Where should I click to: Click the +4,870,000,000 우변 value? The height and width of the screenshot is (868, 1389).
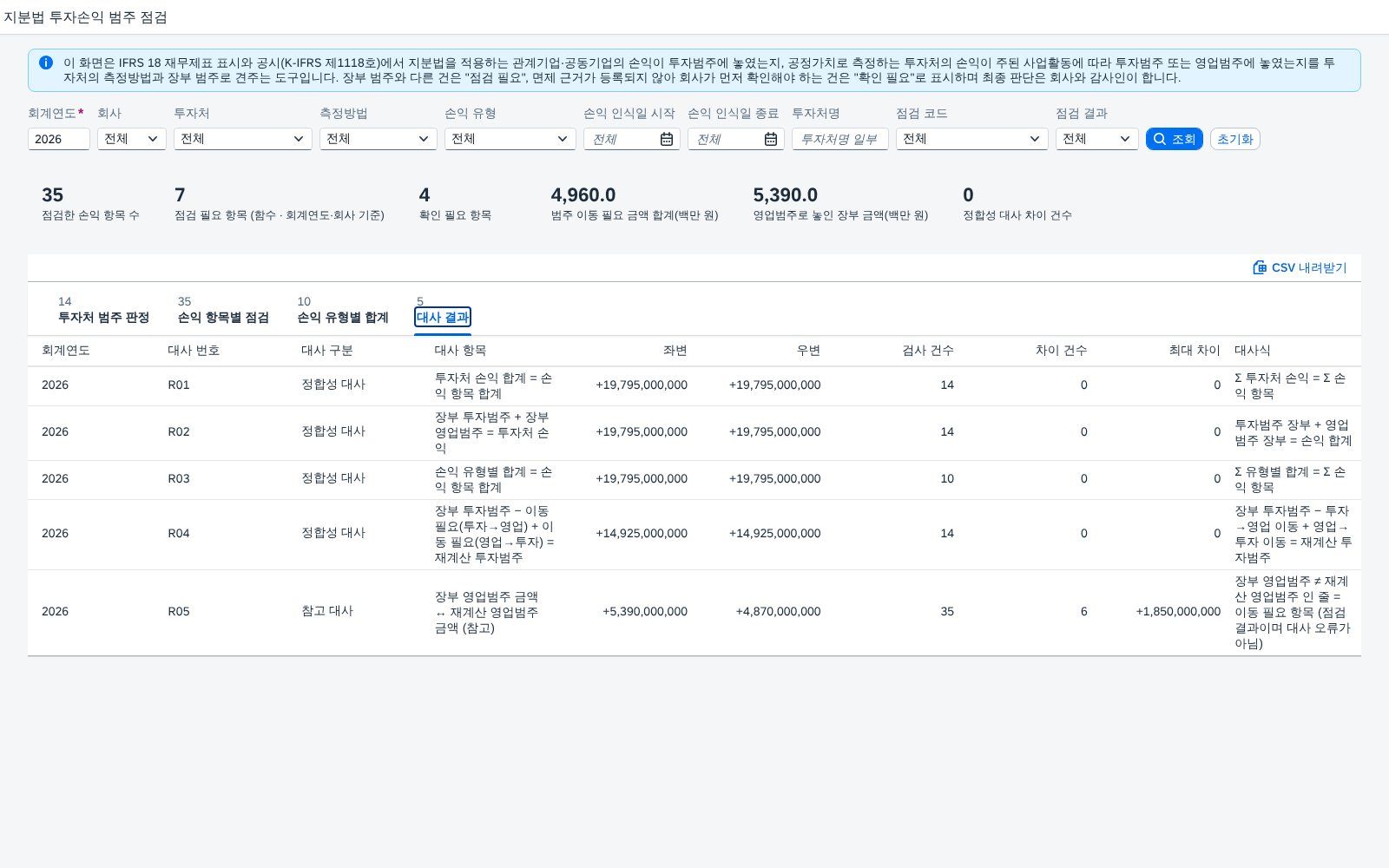pyautogui.click(x=778, y=612)
